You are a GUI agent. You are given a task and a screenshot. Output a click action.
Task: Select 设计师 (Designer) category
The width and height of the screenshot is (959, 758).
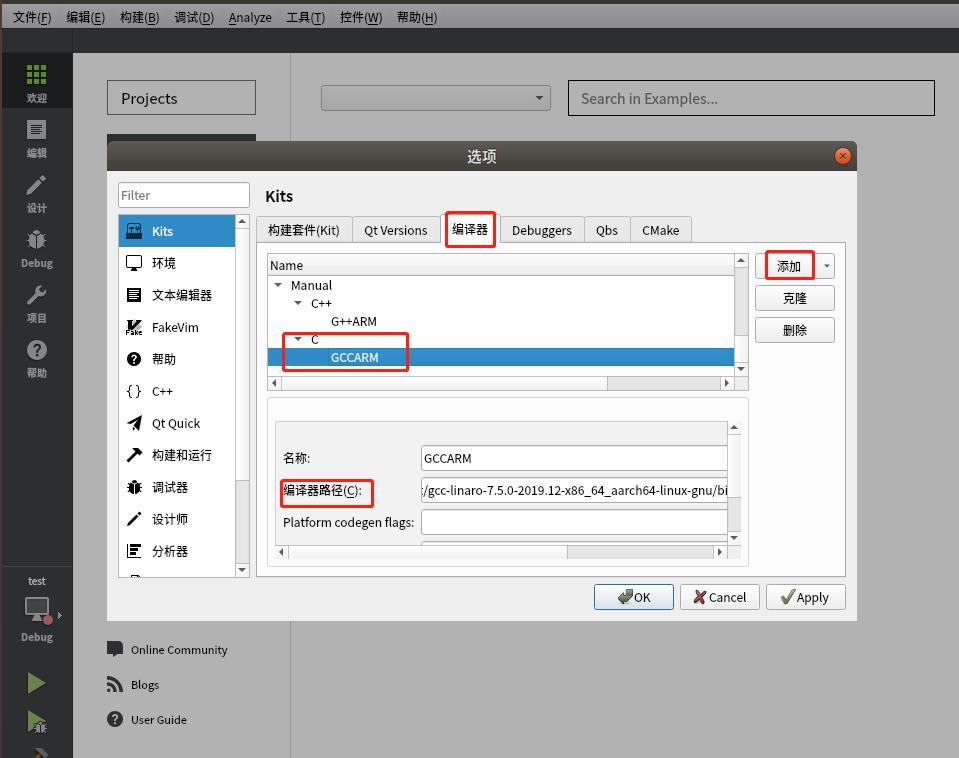tap(177, 519)
